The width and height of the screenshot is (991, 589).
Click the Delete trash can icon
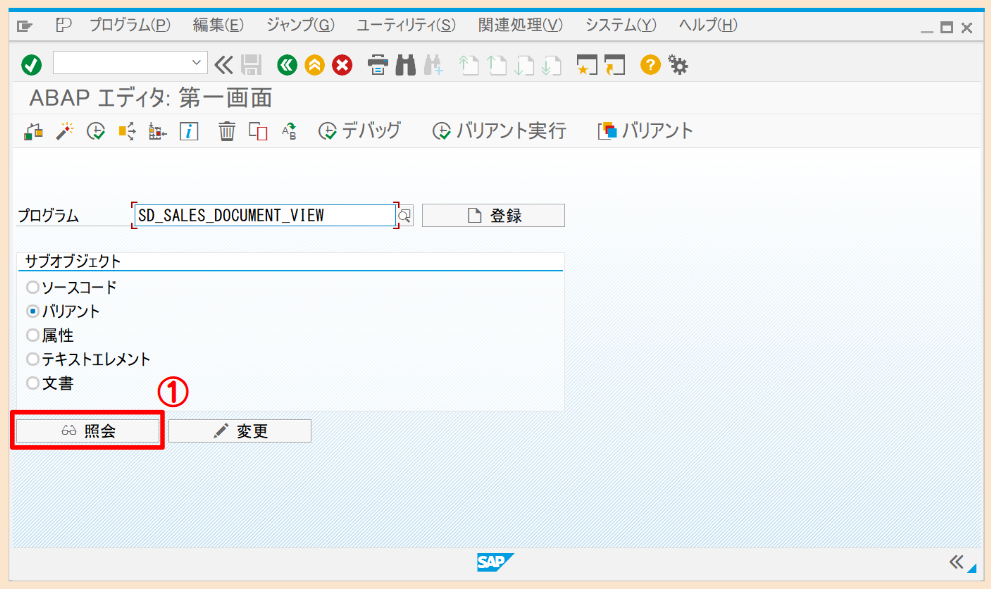[x=227, y=131]
